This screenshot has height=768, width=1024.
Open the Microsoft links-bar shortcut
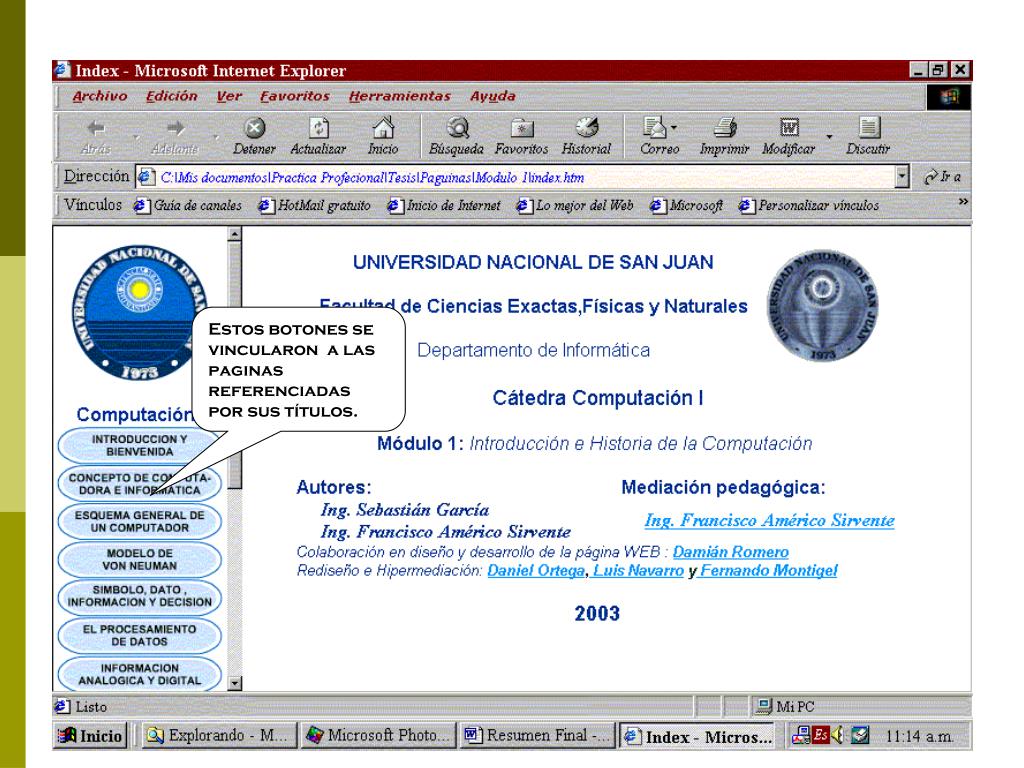[686, 205]
